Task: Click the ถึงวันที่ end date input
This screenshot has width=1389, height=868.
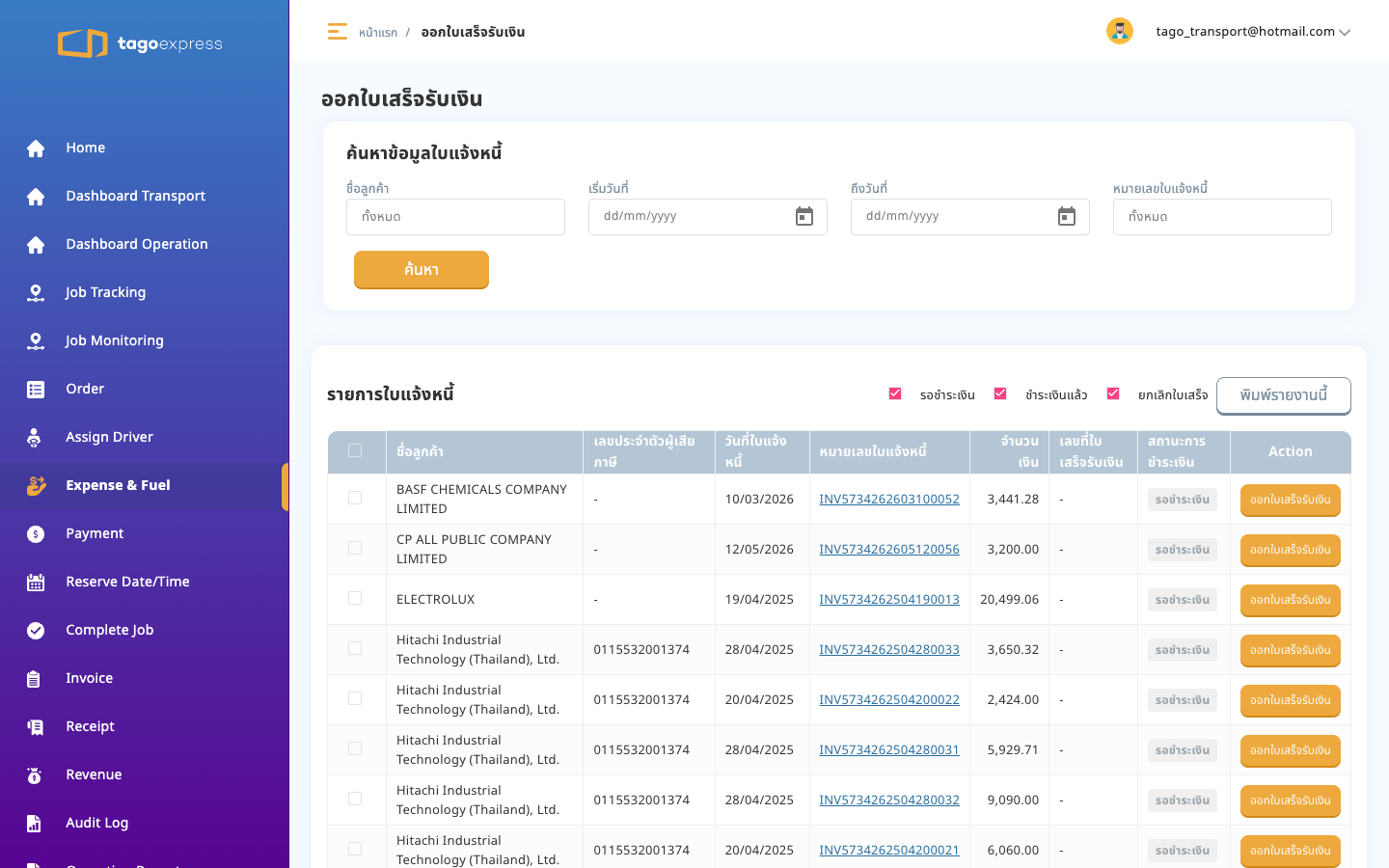Action: pyautogui.click(x=970, y=217)
